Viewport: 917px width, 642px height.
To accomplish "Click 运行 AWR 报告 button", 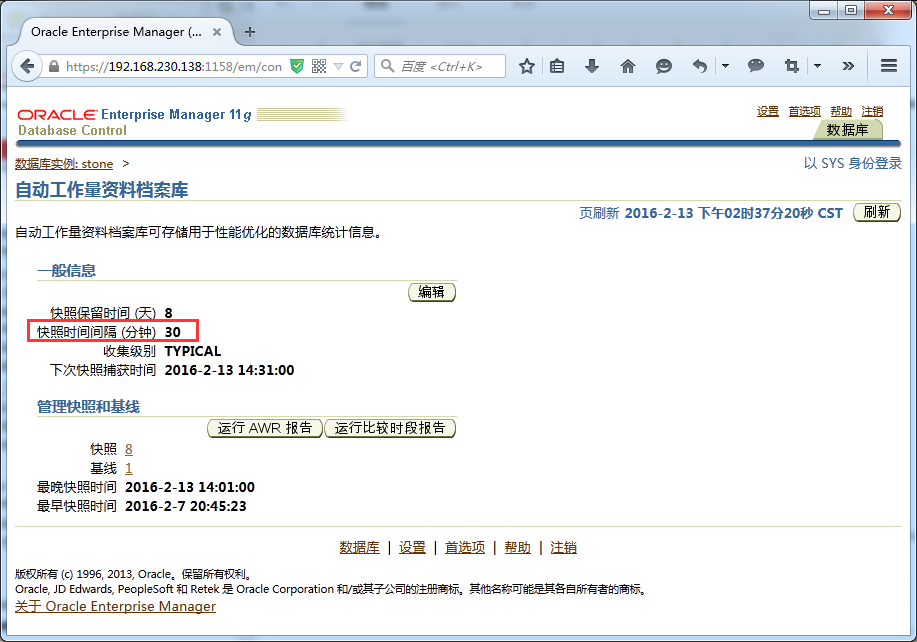I will [x=264, y=428].
